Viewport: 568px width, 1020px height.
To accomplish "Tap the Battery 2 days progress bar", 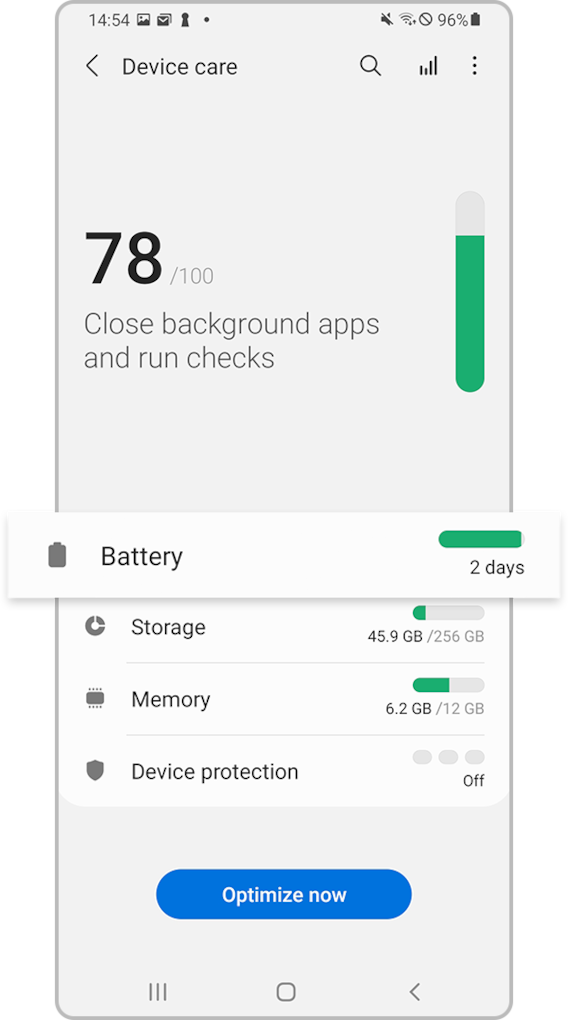I will coord(481,539).
